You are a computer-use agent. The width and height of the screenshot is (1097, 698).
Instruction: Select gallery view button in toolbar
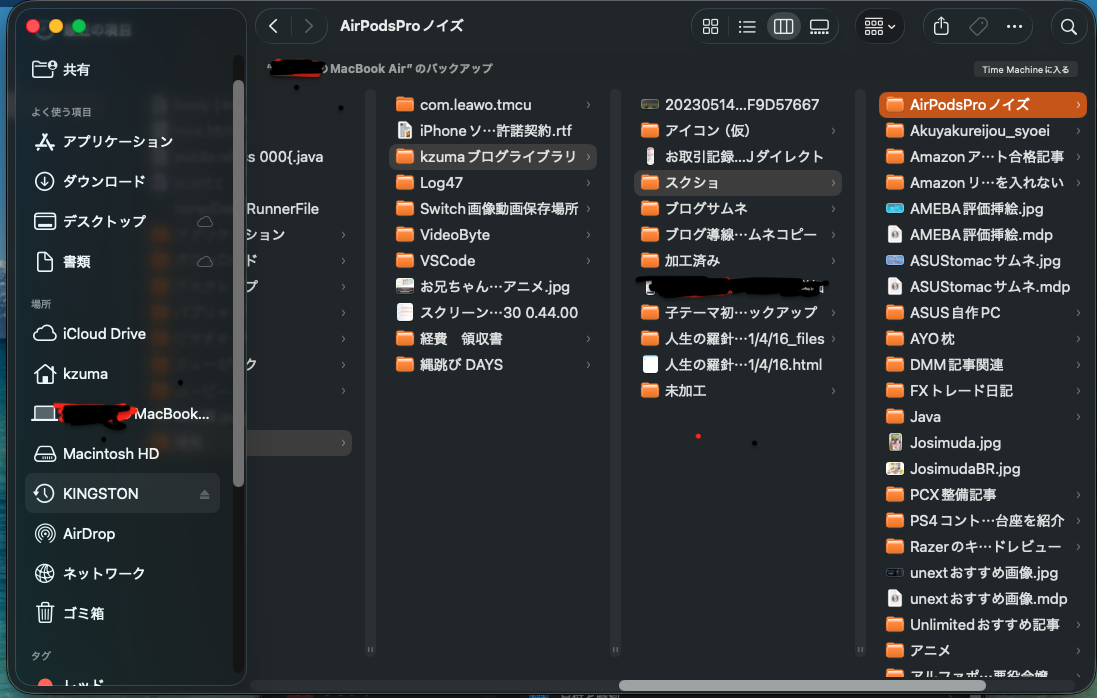(819, 27)
